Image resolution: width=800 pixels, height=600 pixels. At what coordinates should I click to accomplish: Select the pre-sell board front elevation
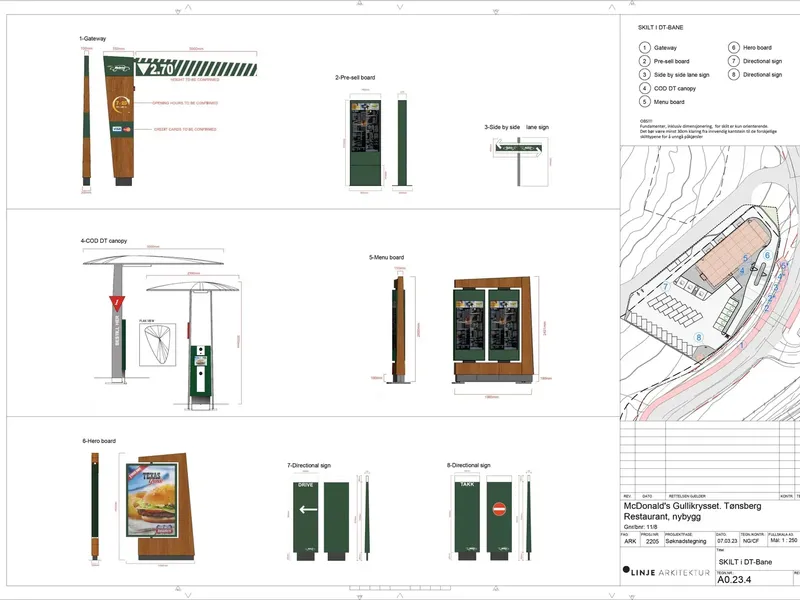(x=365, y=143)
